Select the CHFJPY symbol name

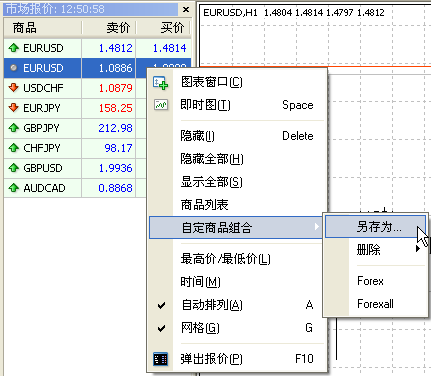[x=42, y=148]
